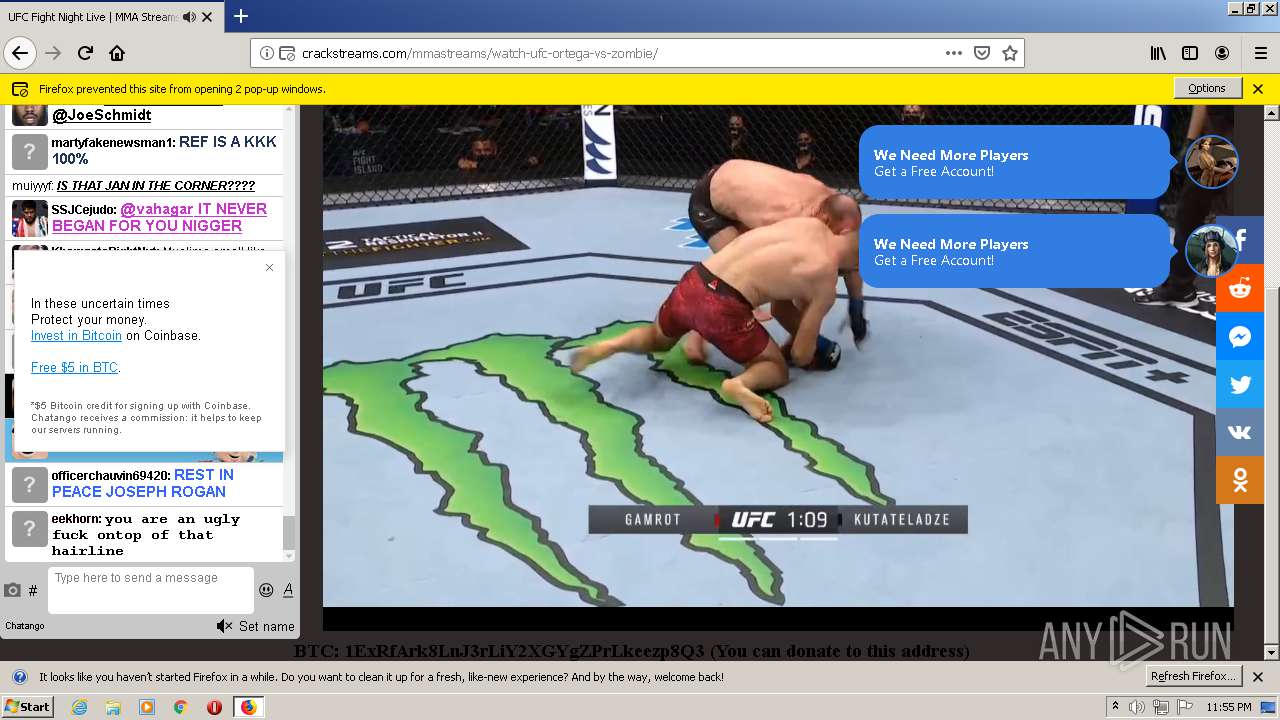Screen dimensions: 1280x720
Task: Dismiss the Refresh Firefox notification
Action: 1258,677
